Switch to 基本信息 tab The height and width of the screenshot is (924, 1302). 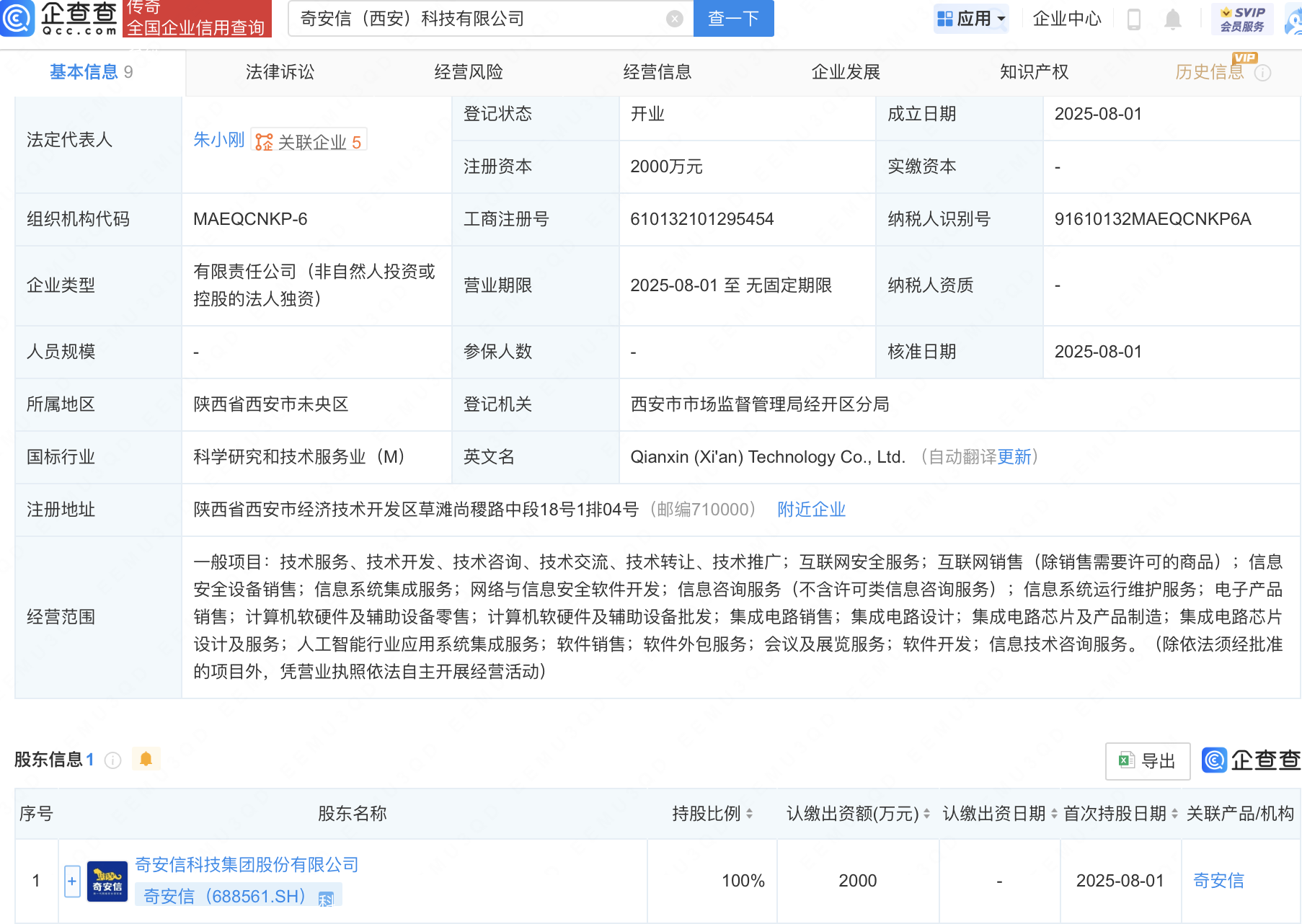[92, 72]
